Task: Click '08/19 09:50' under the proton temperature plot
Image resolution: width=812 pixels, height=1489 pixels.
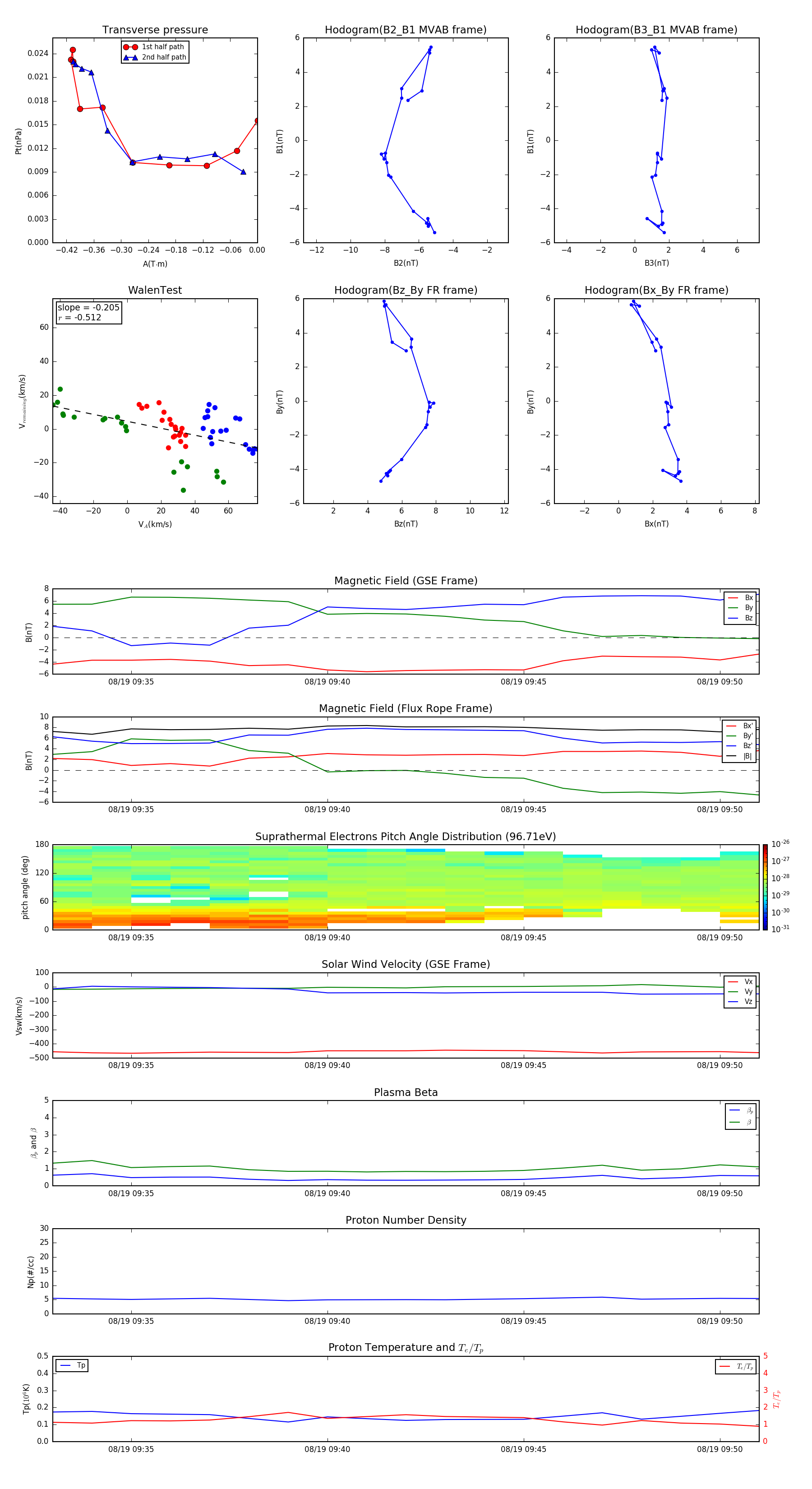Action: click(x=720, y=1450)
